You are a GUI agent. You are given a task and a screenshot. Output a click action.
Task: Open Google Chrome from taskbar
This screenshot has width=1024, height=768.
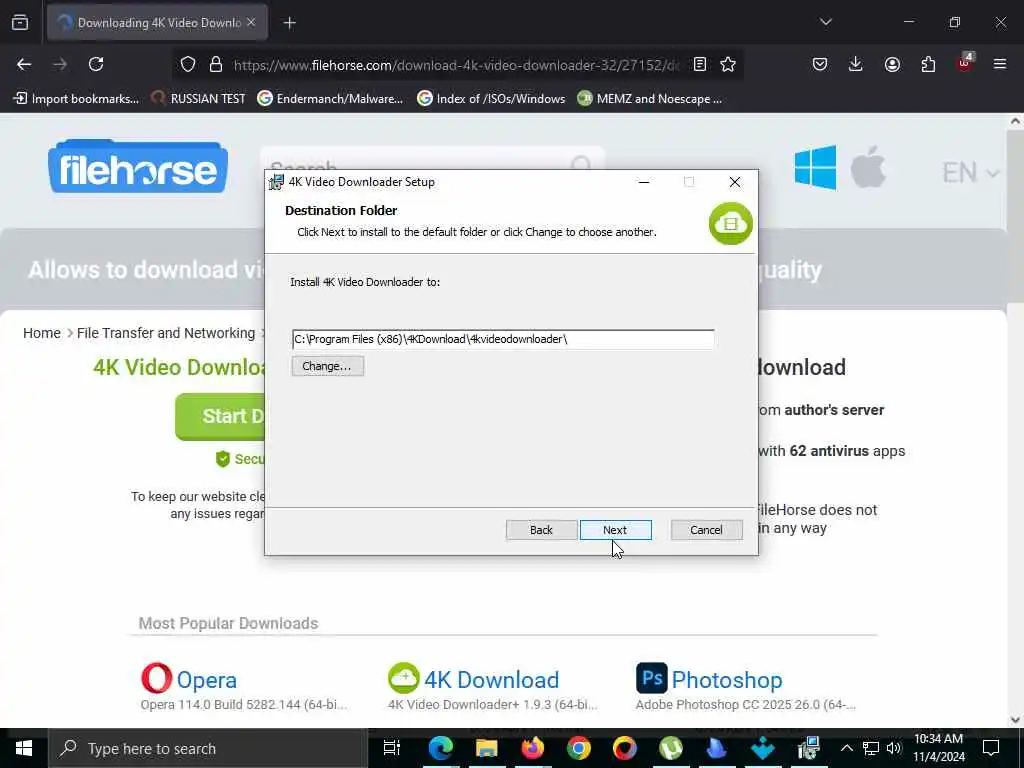point(579,748)
